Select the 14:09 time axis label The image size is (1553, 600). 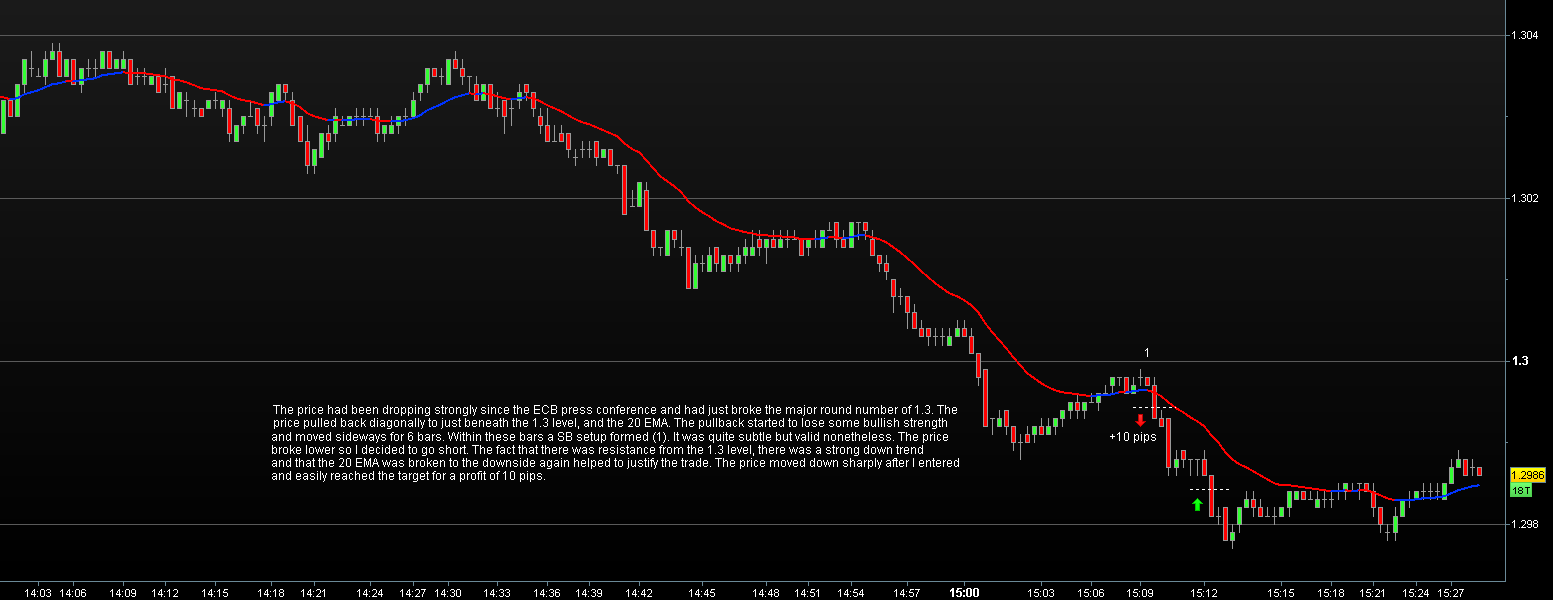pyautogui.click(x=123, y=593)
